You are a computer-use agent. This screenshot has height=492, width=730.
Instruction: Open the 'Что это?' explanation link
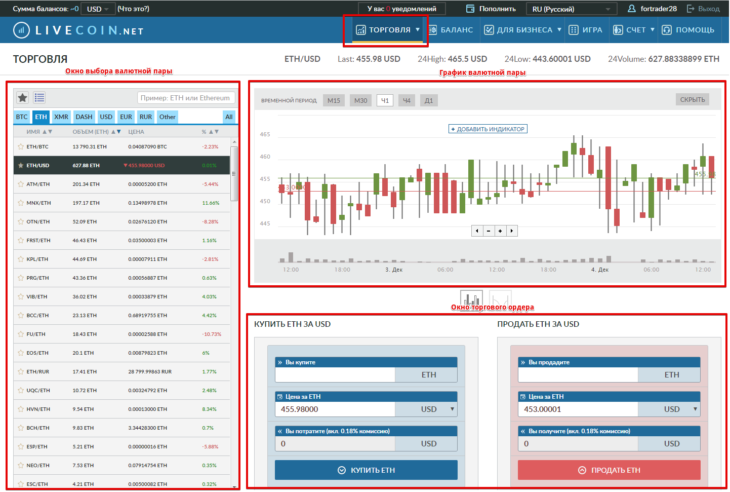pyautogui.click(x=133, y=8)
